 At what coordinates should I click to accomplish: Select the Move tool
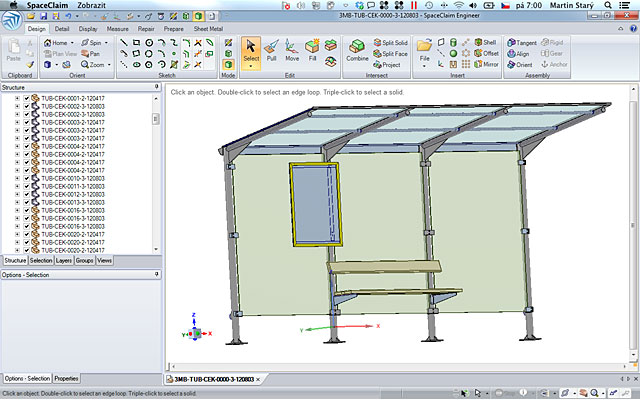[292, 50]
